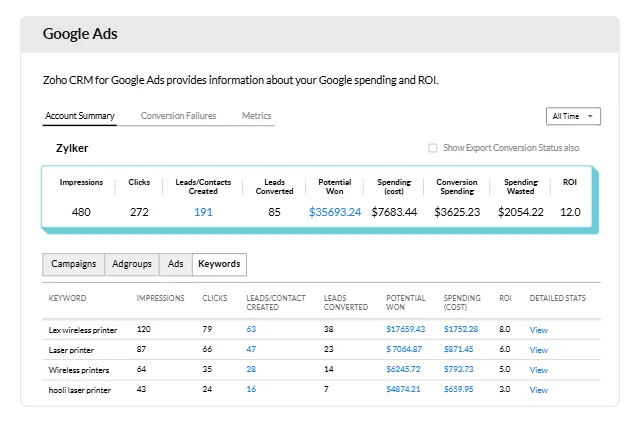Switch to the Conversion Failures tab
The width and height of the screenshot is (635, 423).
click(178, 116)
